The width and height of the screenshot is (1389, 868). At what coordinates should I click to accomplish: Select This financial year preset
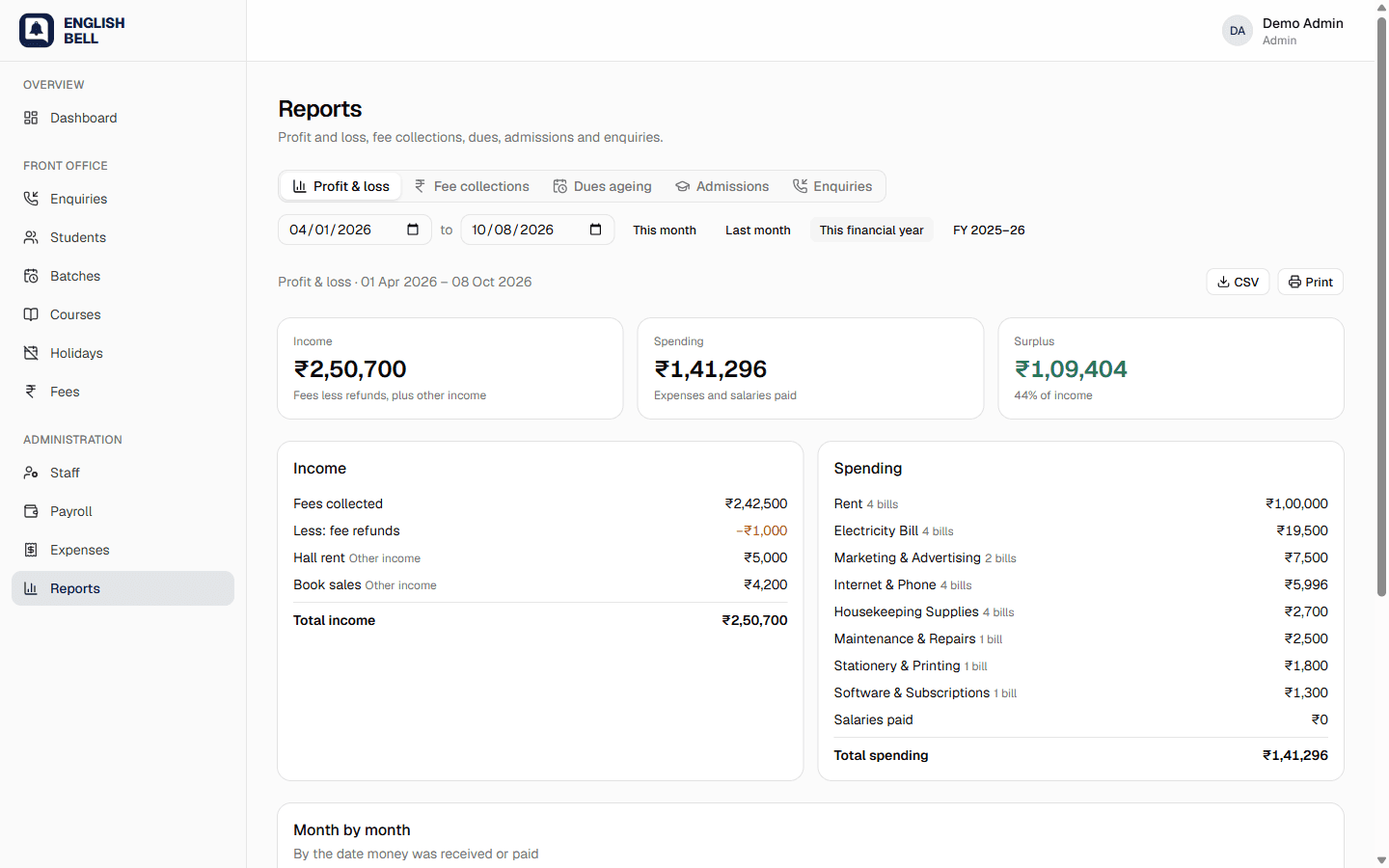[x=872, y=230]
